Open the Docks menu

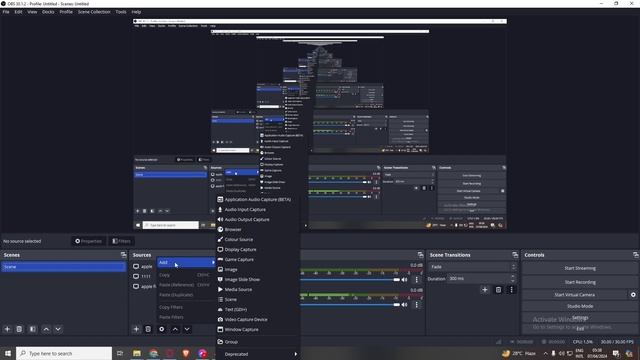(x=48, y=12)
